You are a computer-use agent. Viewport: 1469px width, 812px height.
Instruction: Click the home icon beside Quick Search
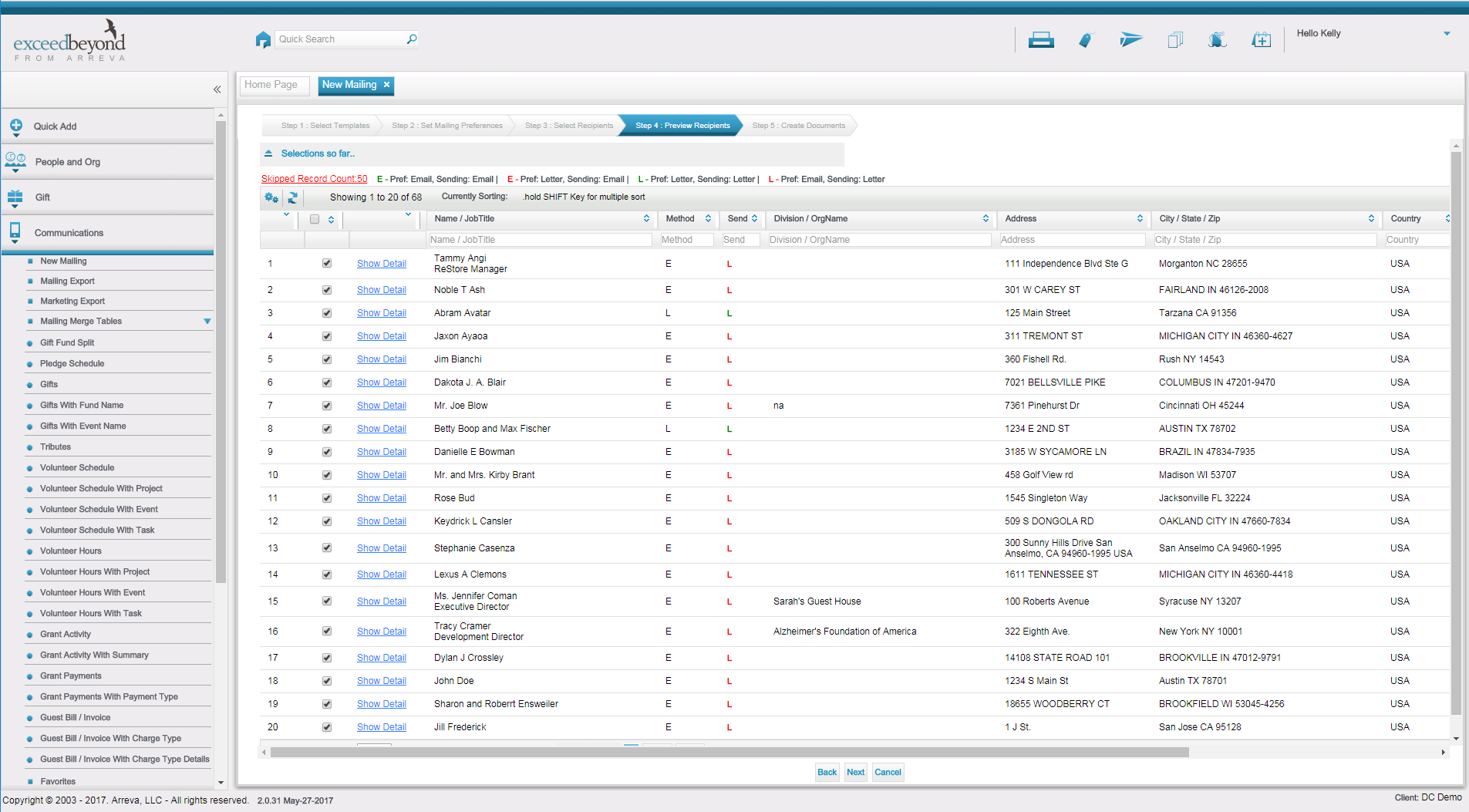(263, 39)
